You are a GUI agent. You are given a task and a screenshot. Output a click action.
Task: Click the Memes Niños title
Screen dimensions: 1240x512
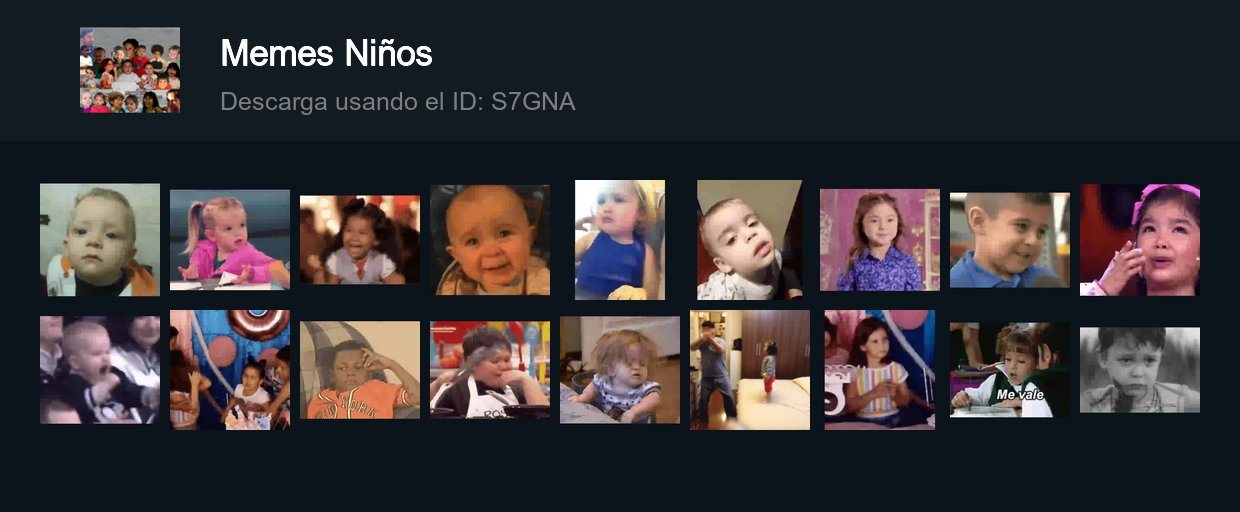pyautogui.click(x=326, y=53)
